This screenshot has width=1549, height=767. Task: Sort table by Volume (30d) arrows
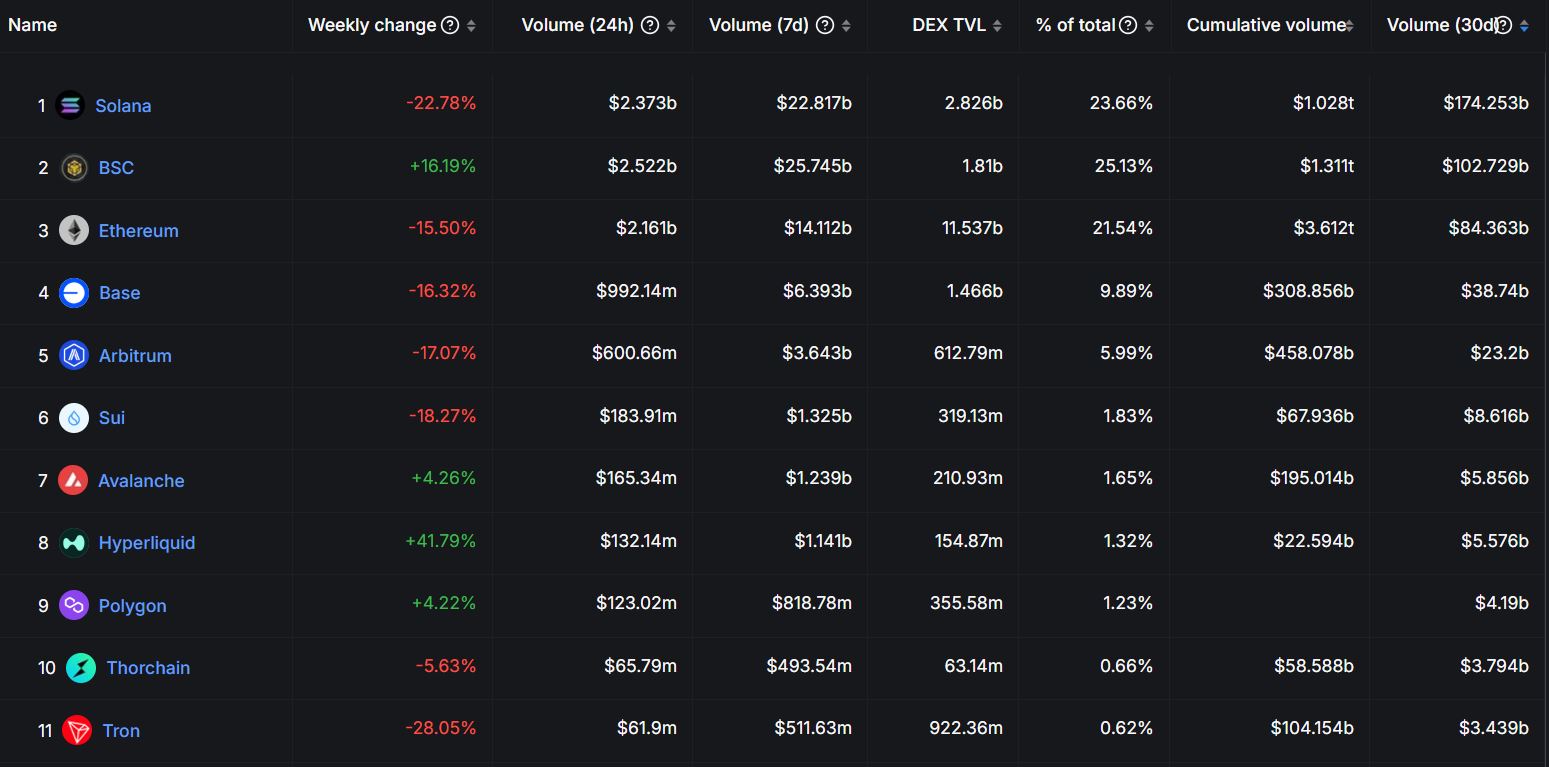pos(1524,26)
